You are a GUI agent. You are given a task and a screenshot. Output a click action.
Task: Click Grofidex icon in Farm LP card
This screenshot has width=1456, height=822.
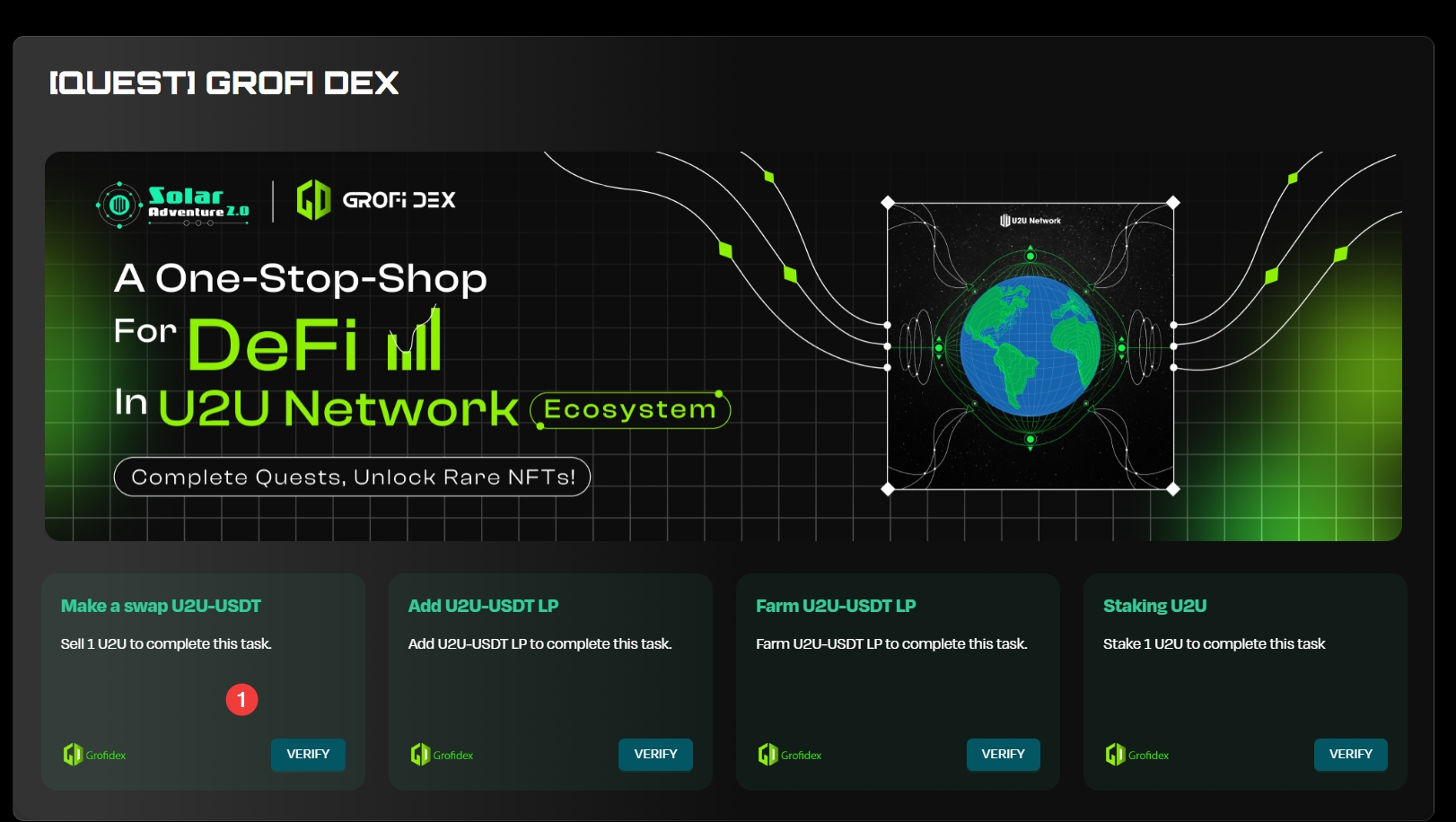(x=767, y=755)
